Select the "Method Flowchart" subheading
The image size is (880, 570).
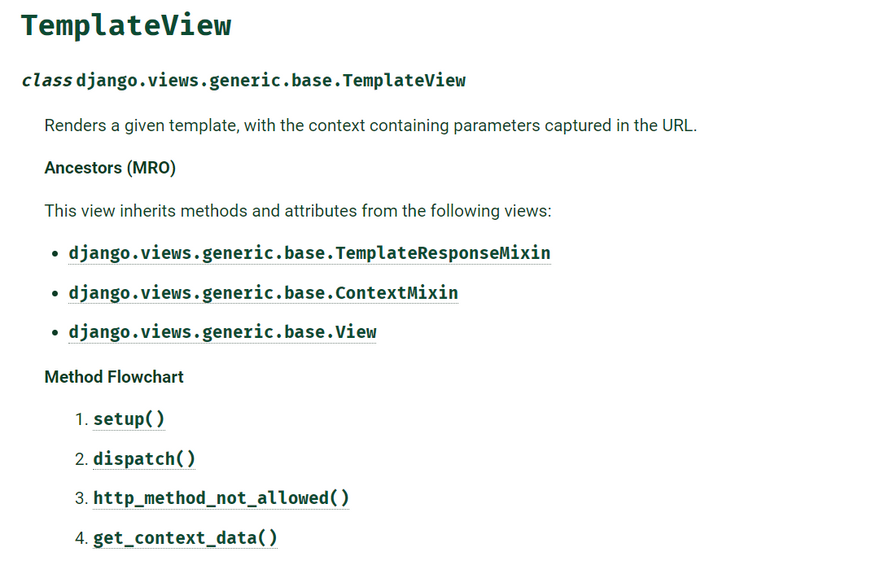pyautogui.click(x=114, y=377)
